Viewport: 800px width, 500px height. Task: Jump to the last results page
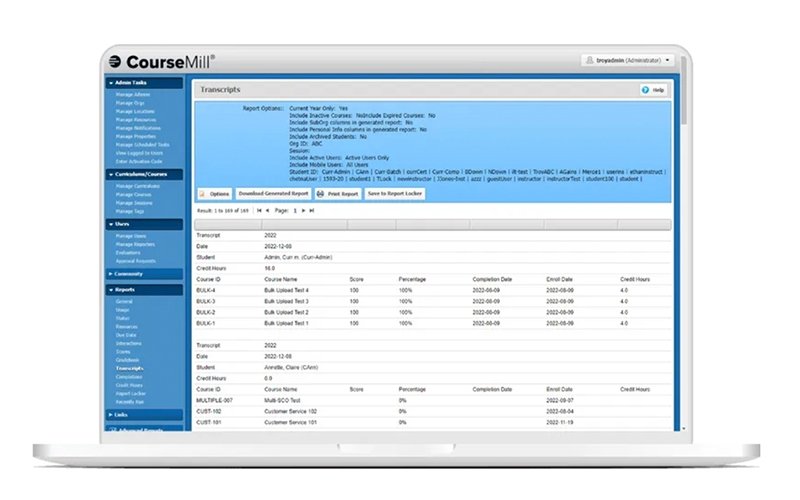point(312,211)
